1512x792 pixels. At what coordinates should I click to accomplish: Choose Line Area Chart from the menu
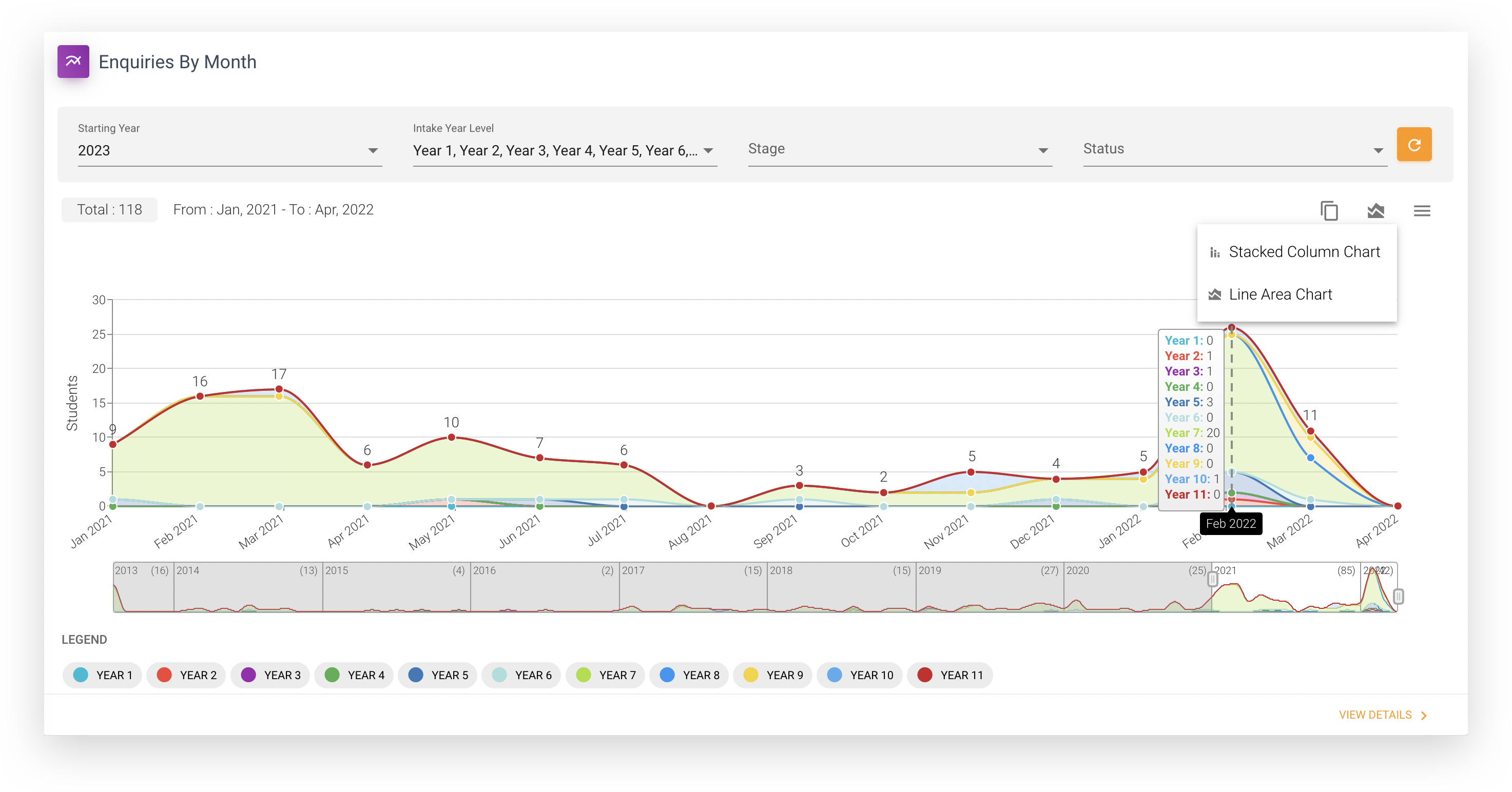coord(1281,294)
